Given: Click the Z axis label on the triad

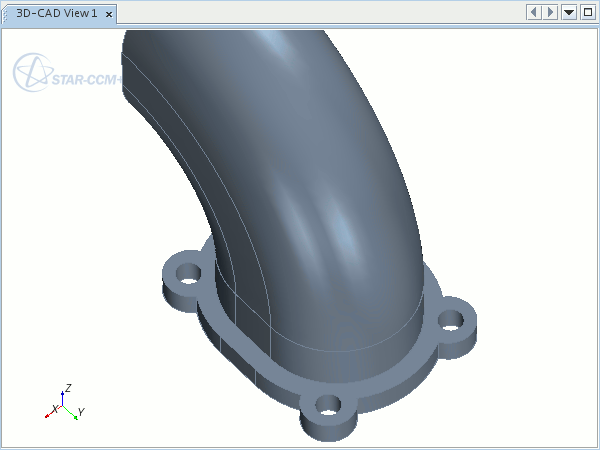Looking at the screenshot, I should pyautogui.click(x=67, y=387).
